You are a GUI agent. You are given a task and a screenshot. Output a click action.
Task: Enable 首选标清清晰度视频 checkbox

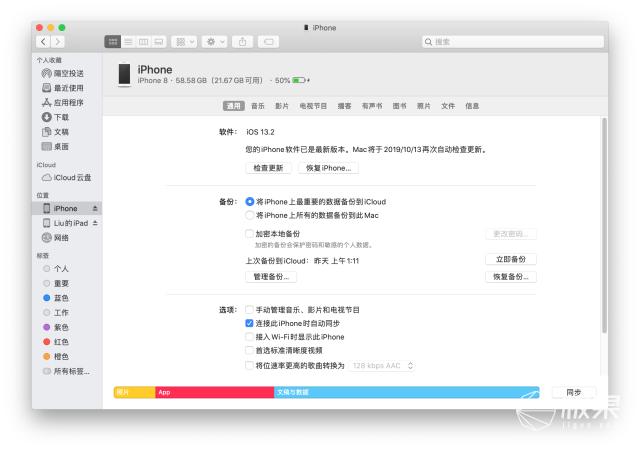249,350
